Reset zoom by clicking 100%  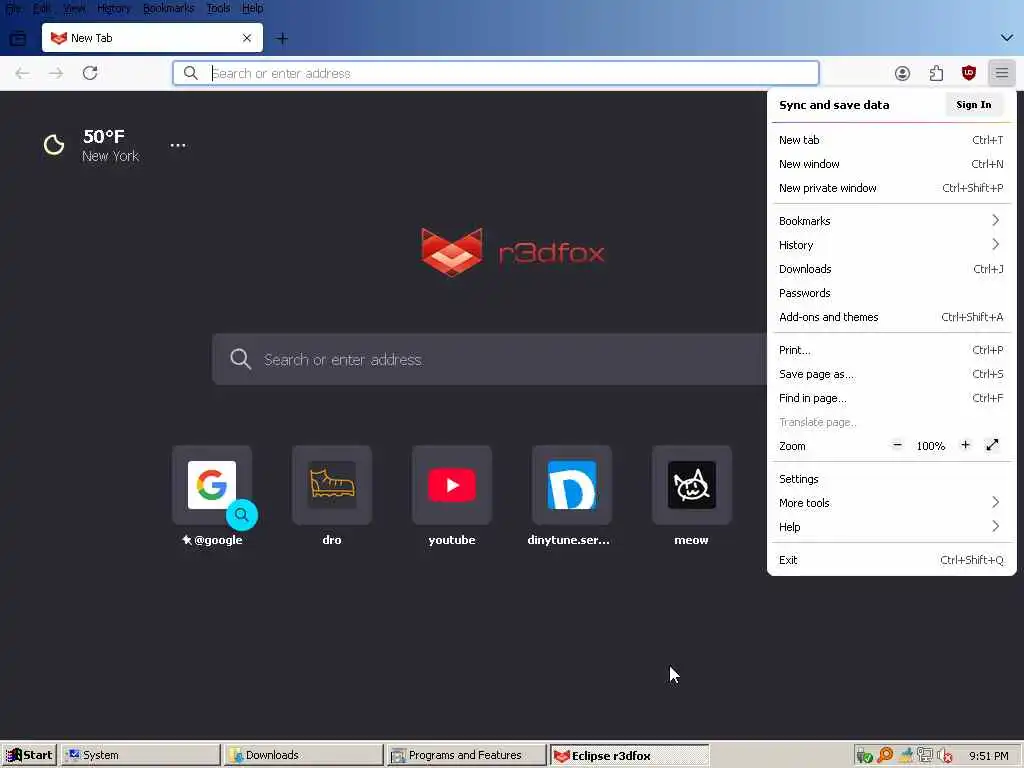(x=931, y=446)
